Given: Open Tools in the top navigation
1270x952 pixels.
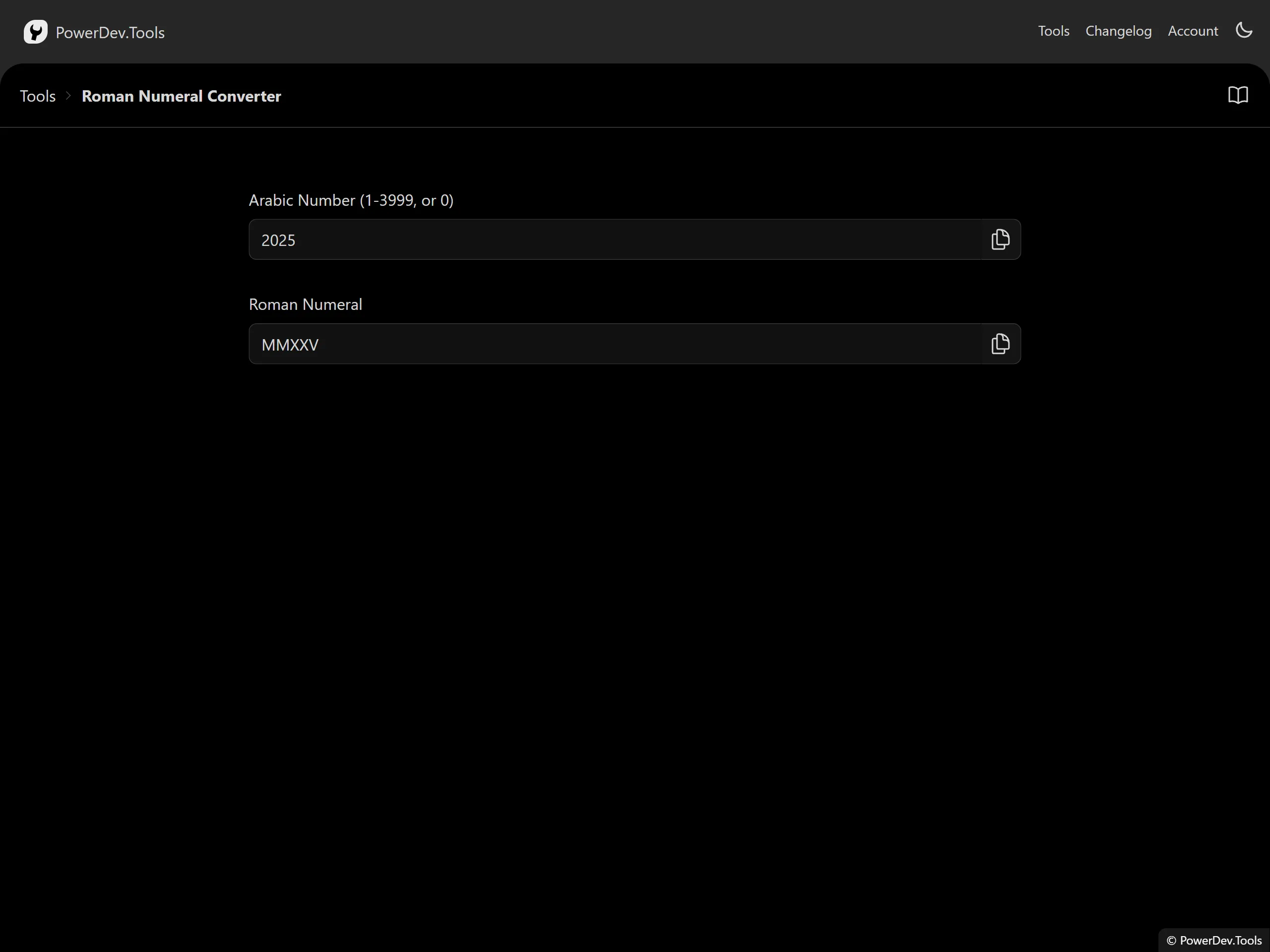Looking at the screenshot, I should (1053, 31).
